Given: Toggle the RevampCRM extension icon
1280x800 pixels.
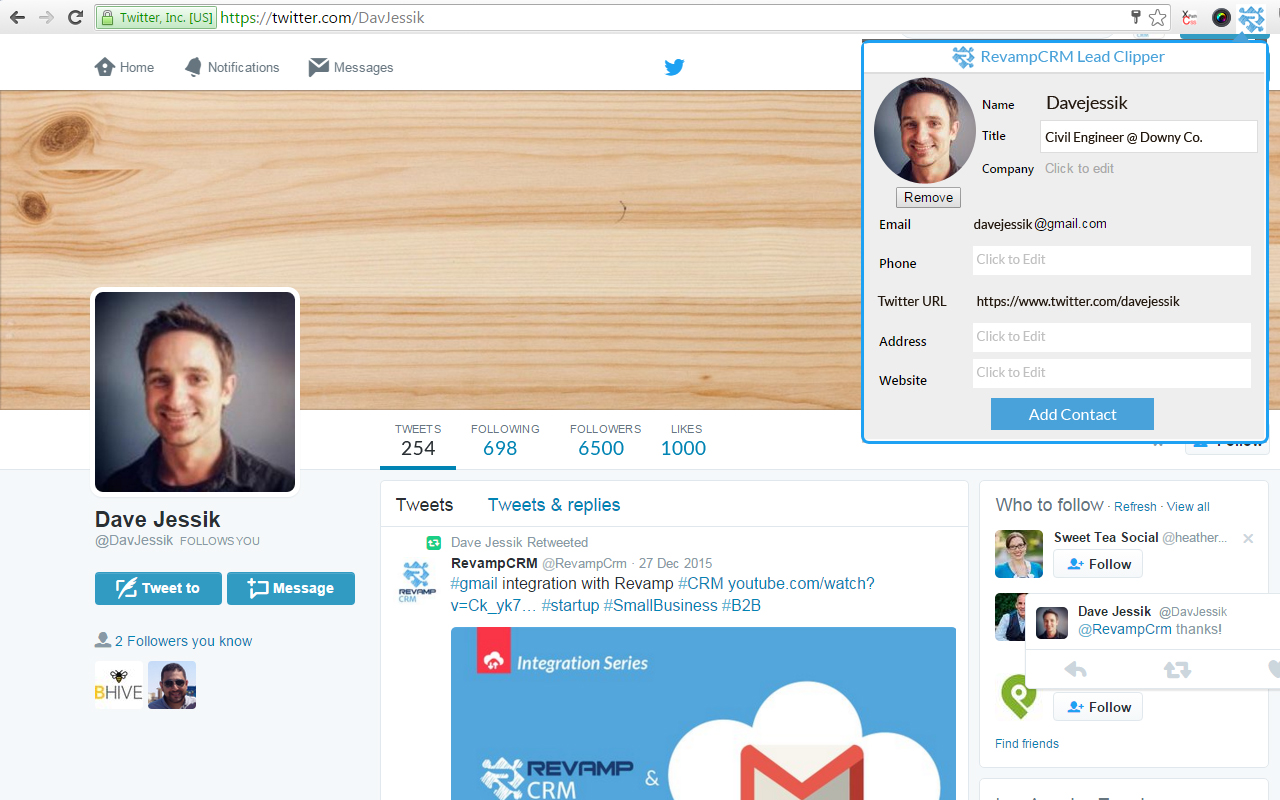Looking at the screenshot, I should click(x=1251, y=17).
